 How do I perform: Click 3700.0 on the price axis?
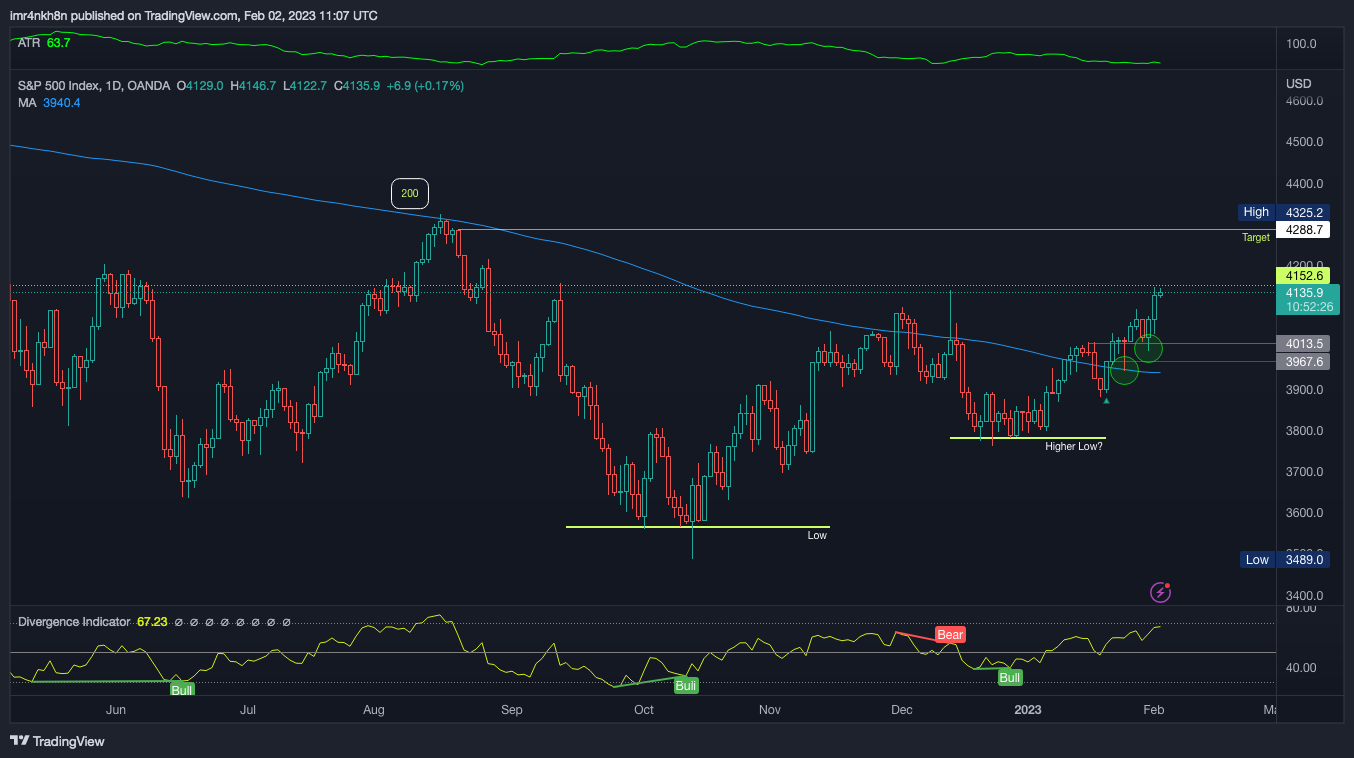(x=1304, y=472)
